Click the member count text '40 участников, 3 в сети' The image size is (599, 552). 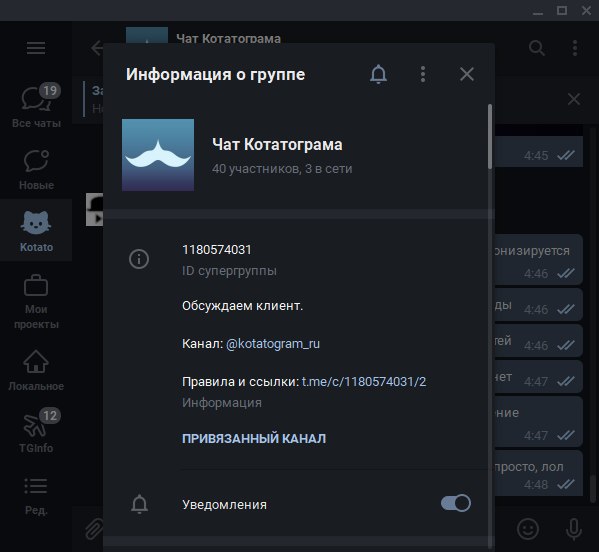282,169
